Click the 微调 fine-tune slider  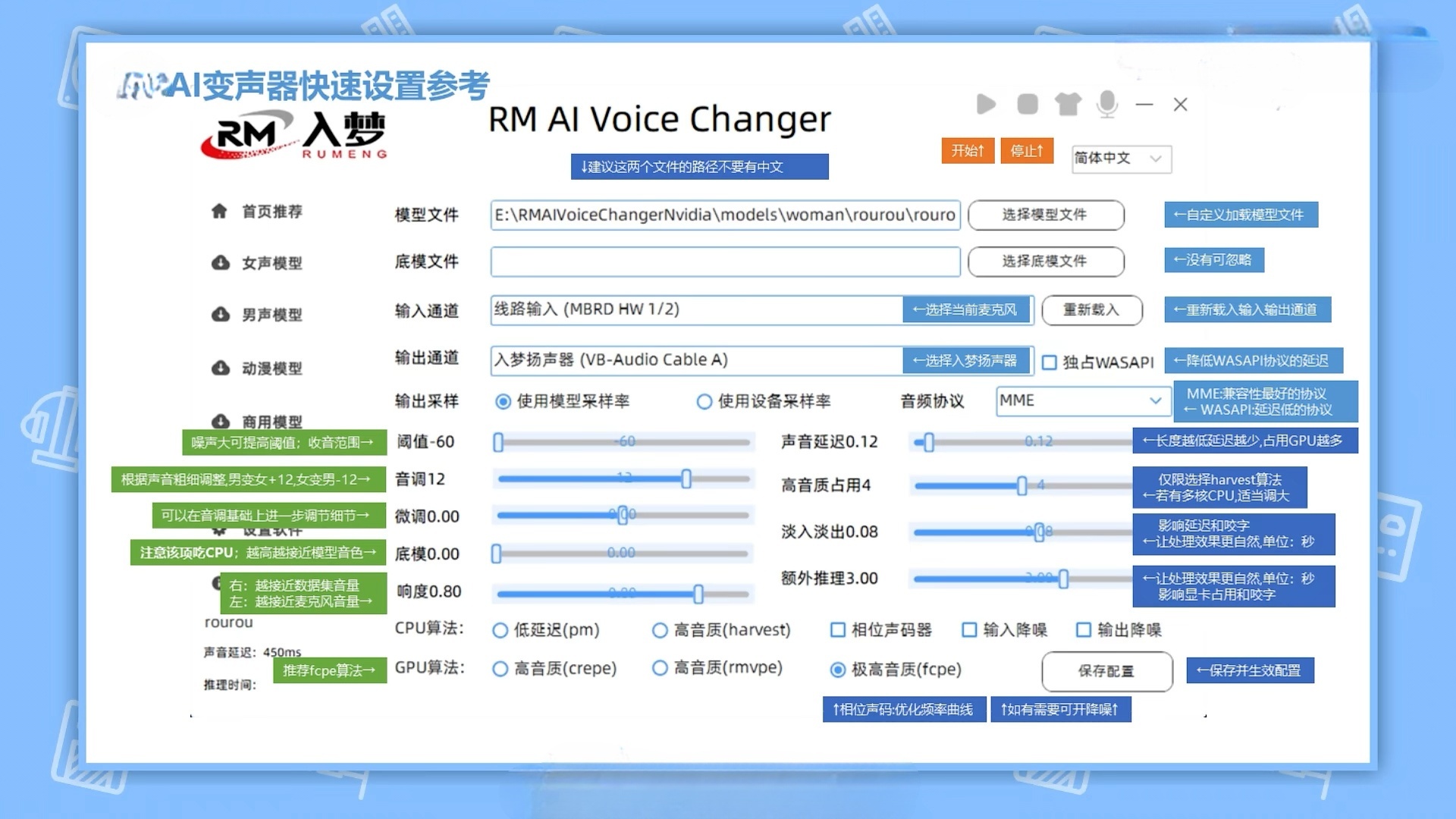point(623,516)
